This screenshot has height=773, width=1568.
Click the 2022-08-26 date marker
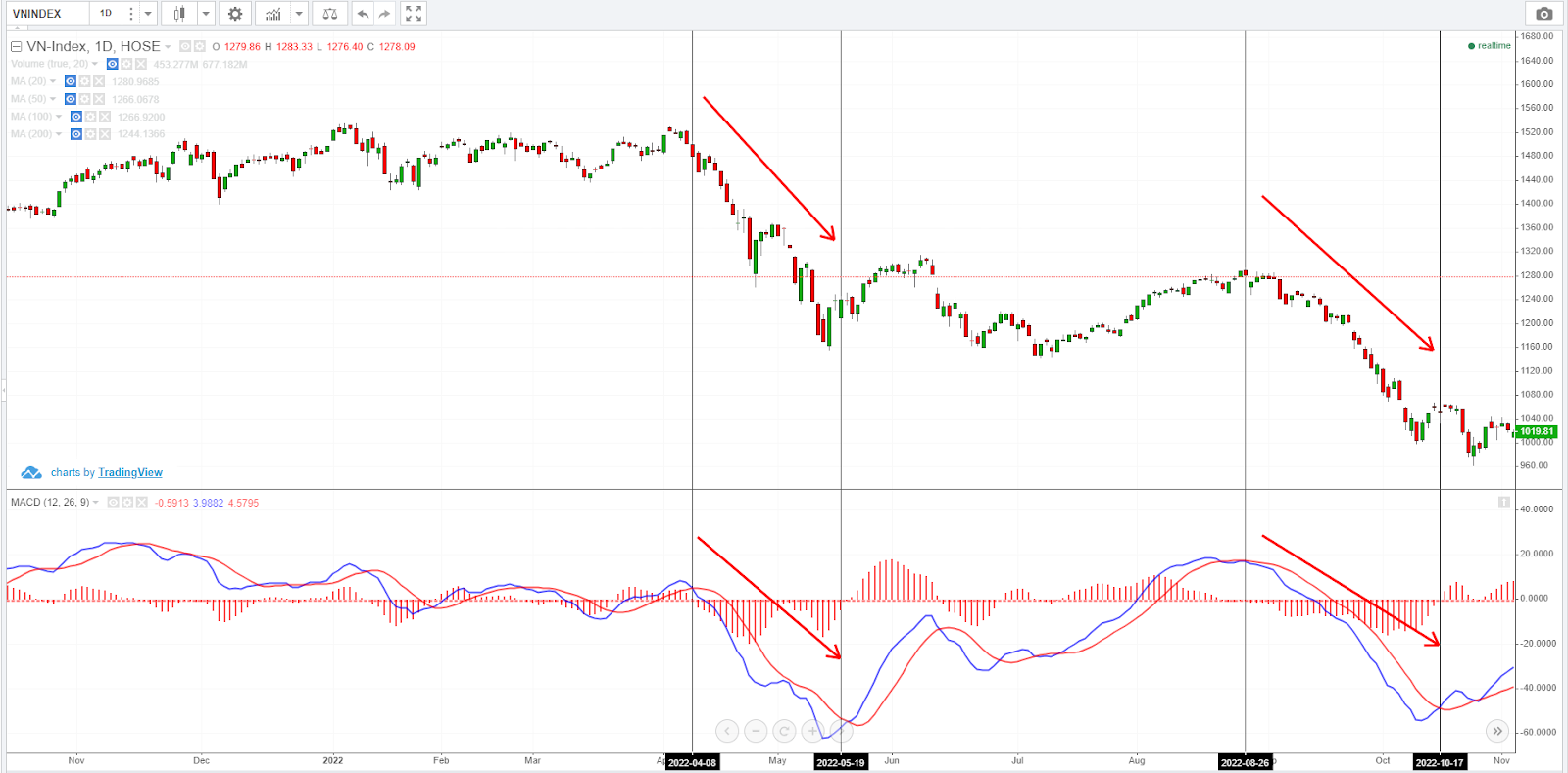1245,762
